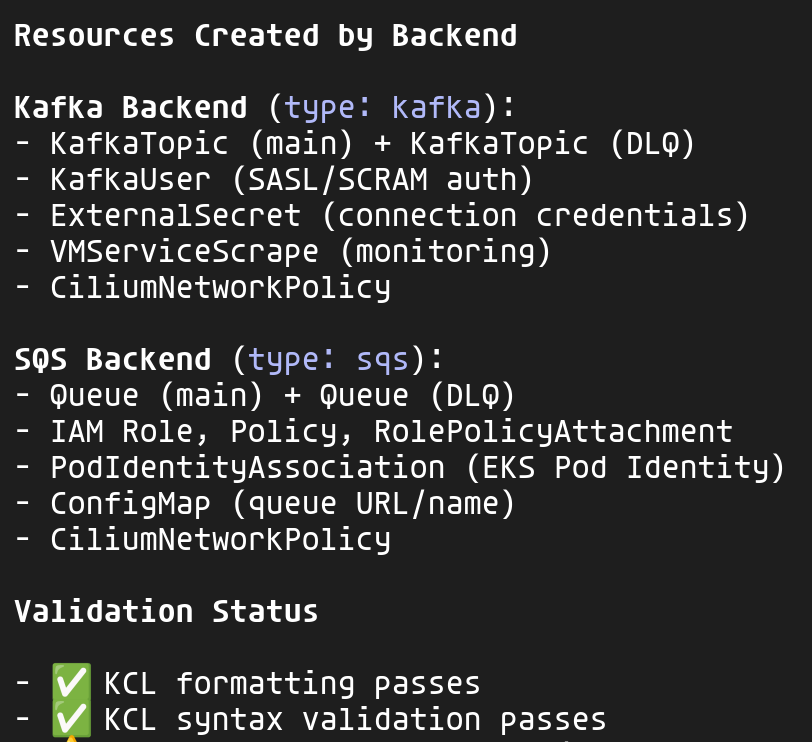Screen dimensions: 812x742
Task: Click the green checkmark beside KCL formatting passes
Action: pos(70,683)
